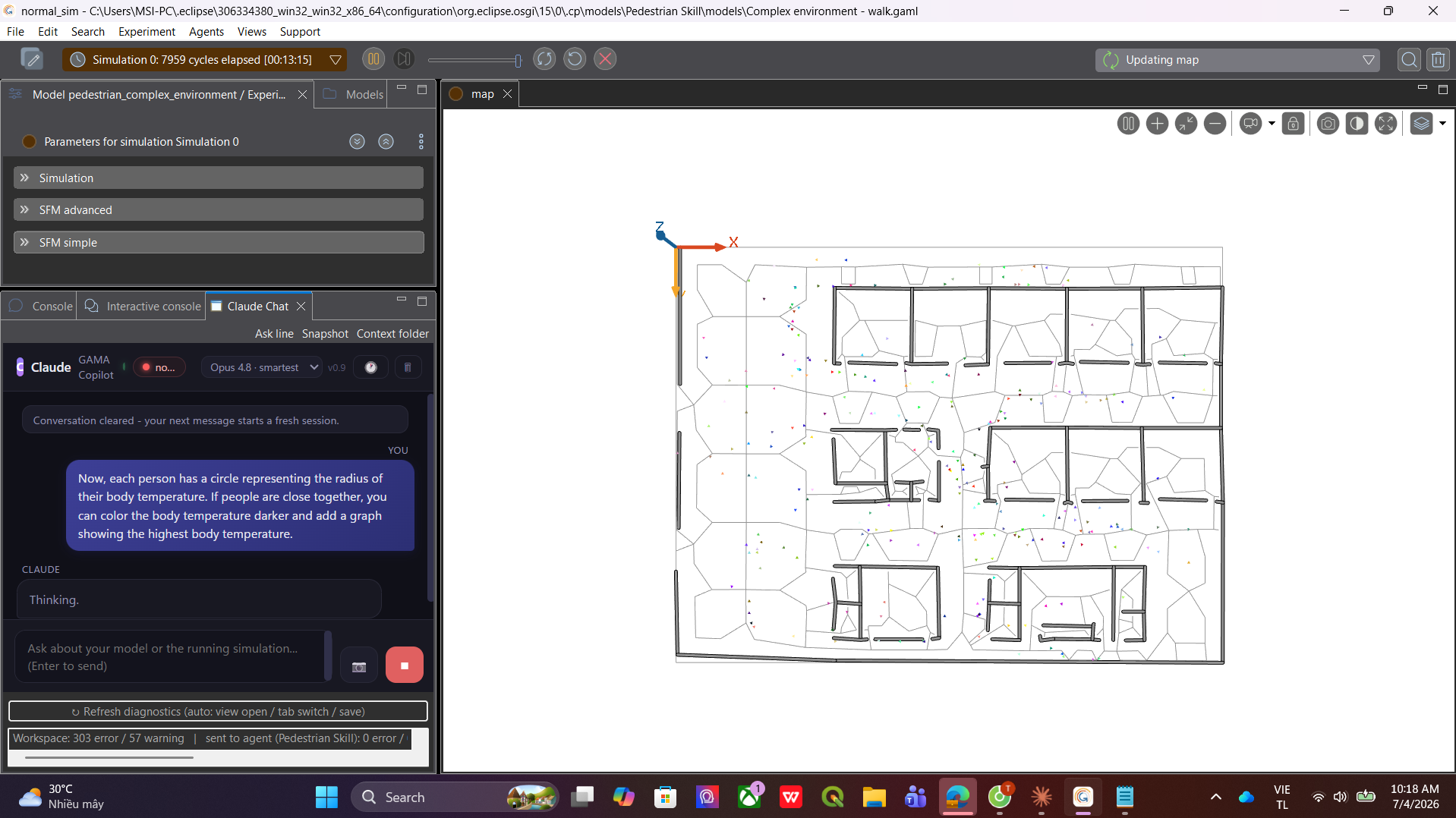Screen dimensions: 1456x818
Task: Zoom out of the map display
Action: pos(1215,124)
